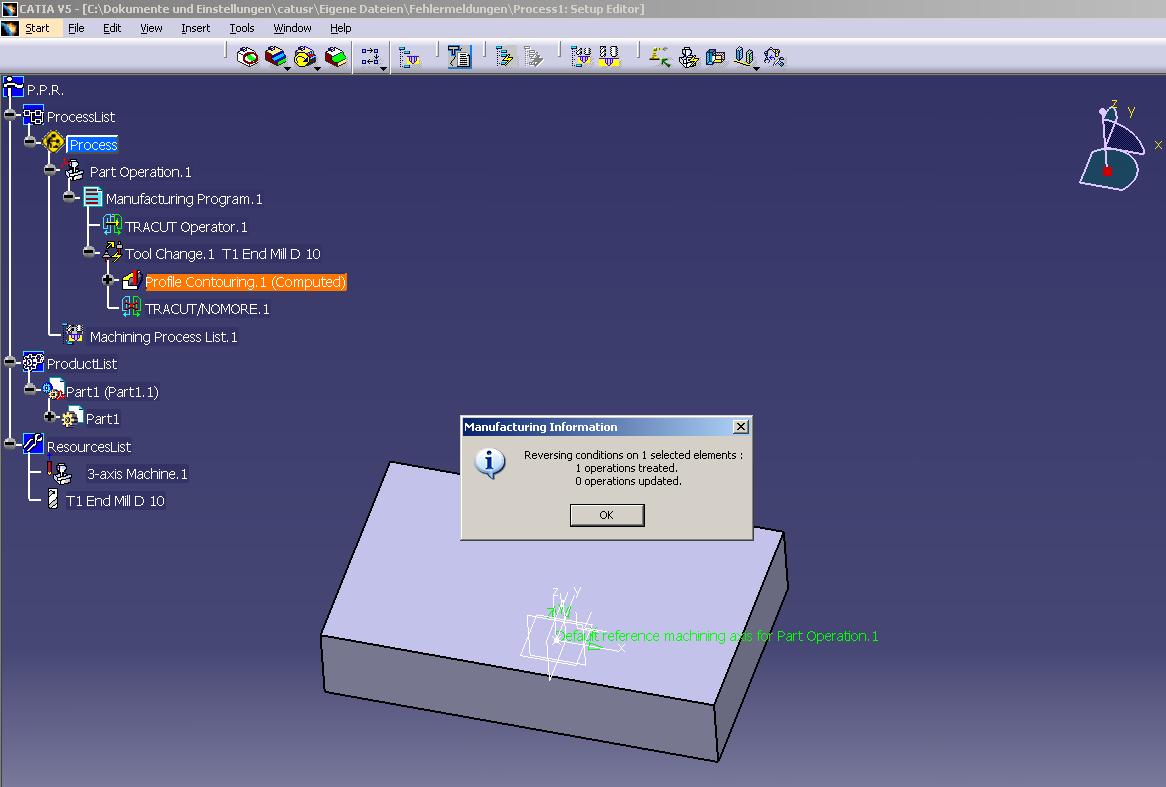Screen dimensions: 1166x787
Task: Click the T1 End Mill tool icon in ResourcesList
Action: click(x=53, y=499)
